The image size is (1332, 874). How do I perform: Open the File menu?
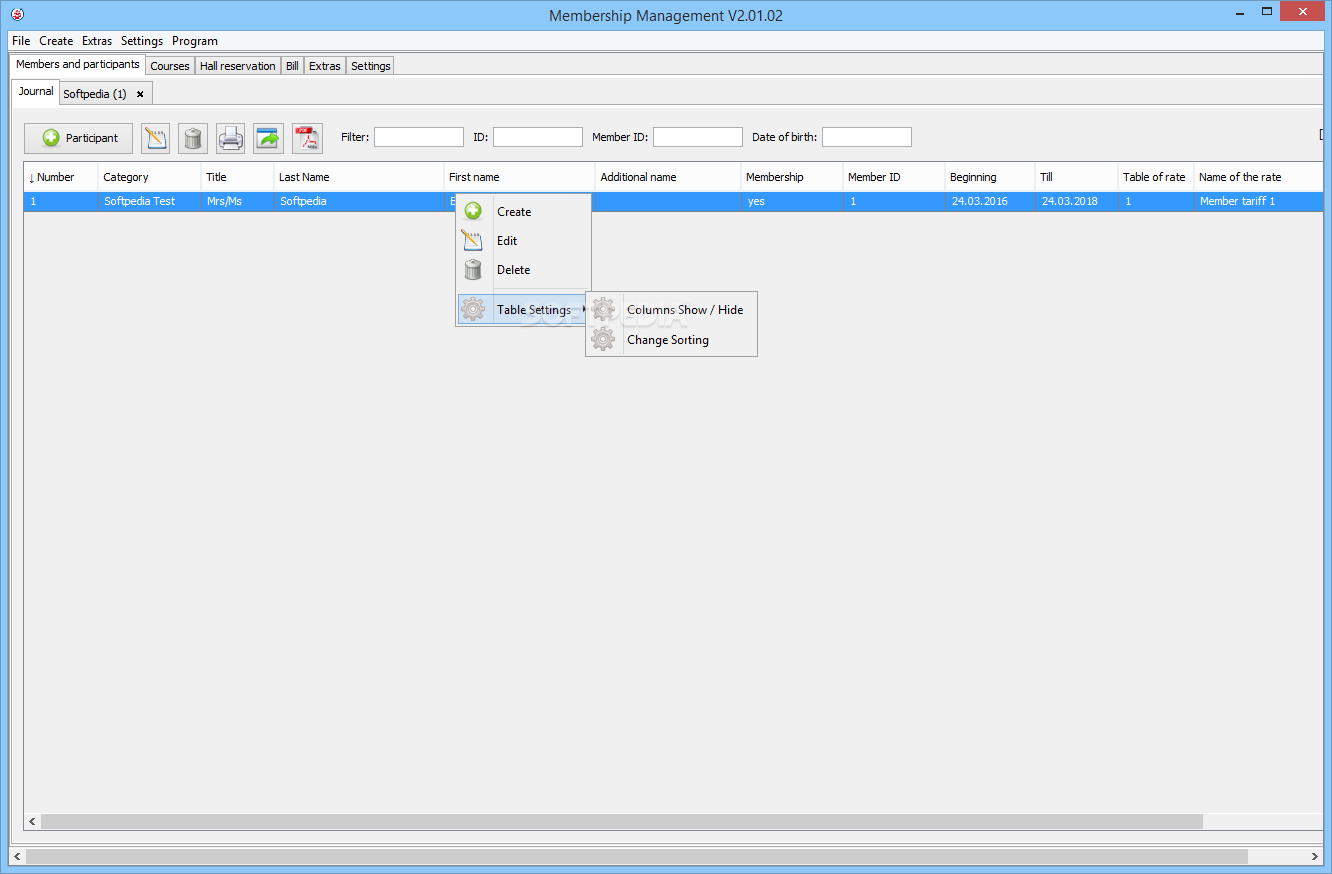21,41
